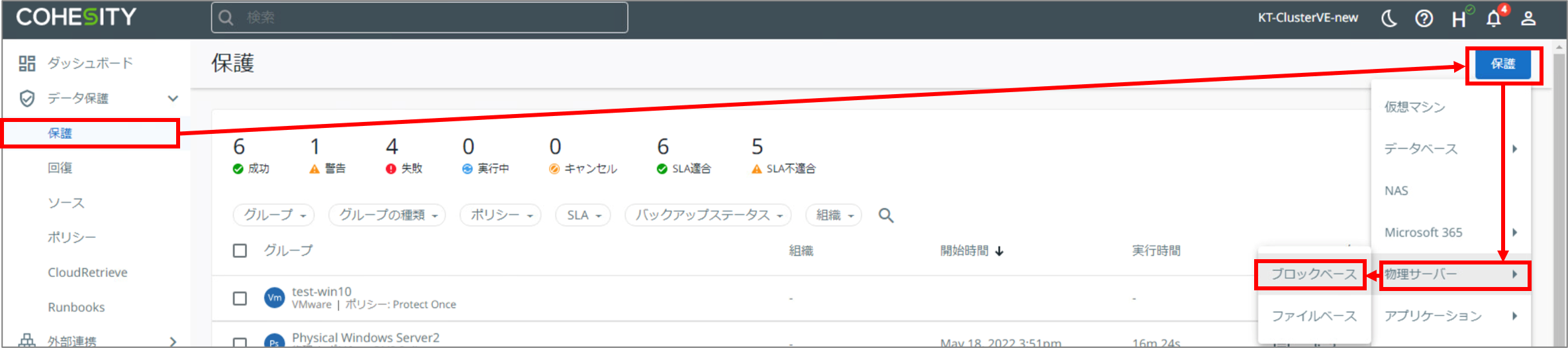This screenshot has width=1568, height=348.
Task: Click the 実行時間 column header
Action: pyautogui.click(x=1156, y=251)
